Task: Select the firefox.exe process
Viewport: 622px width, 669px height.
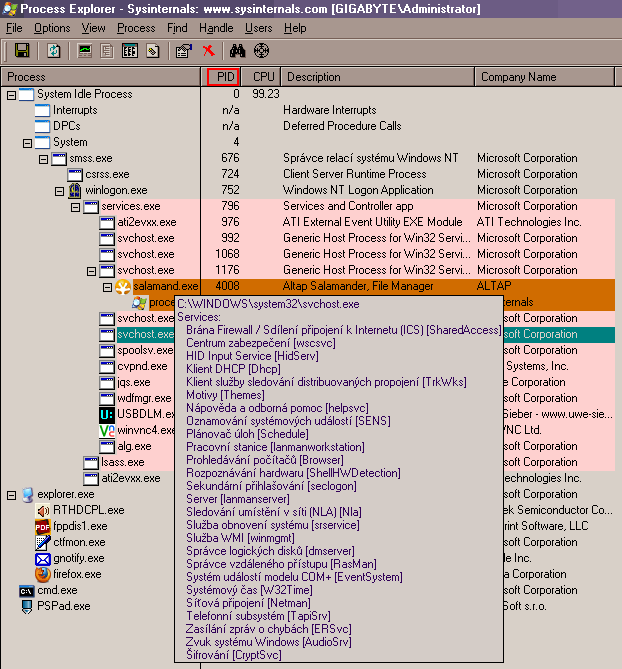Action: (77, 574)
